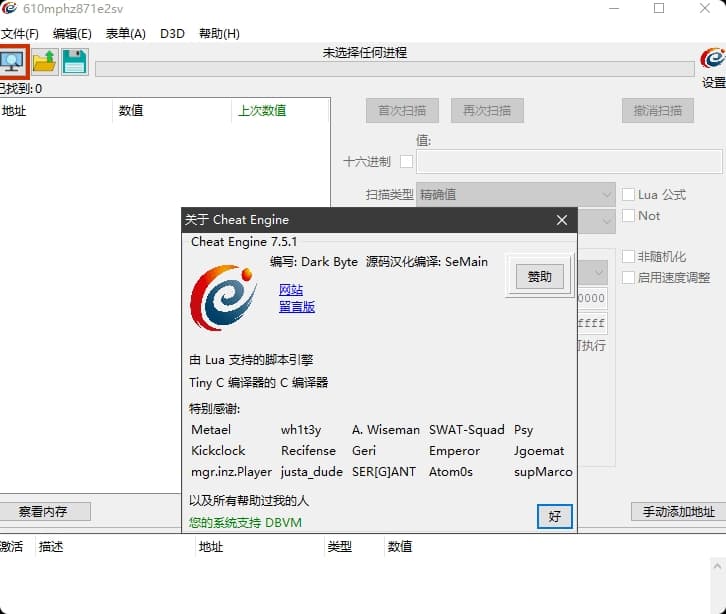Open the 留言版 forum link
Viewport: 726px width, 614px height.
point(297,307)
